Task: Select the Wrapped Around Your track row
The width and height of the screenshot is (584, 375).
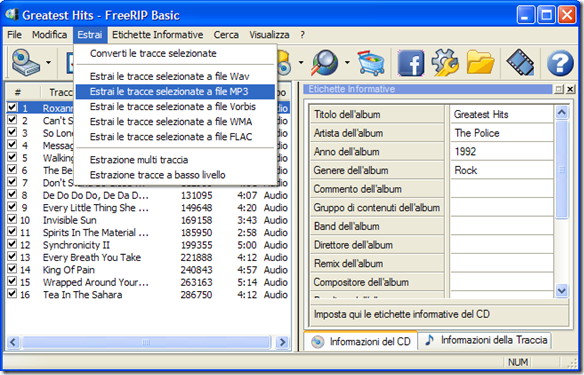Action: point(148,282)
